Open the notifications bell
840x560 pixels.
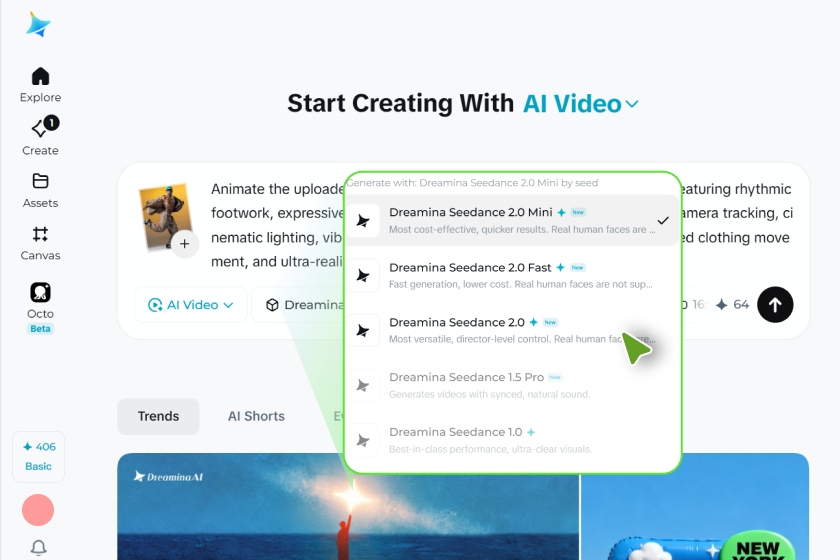[x=39, y=547]
